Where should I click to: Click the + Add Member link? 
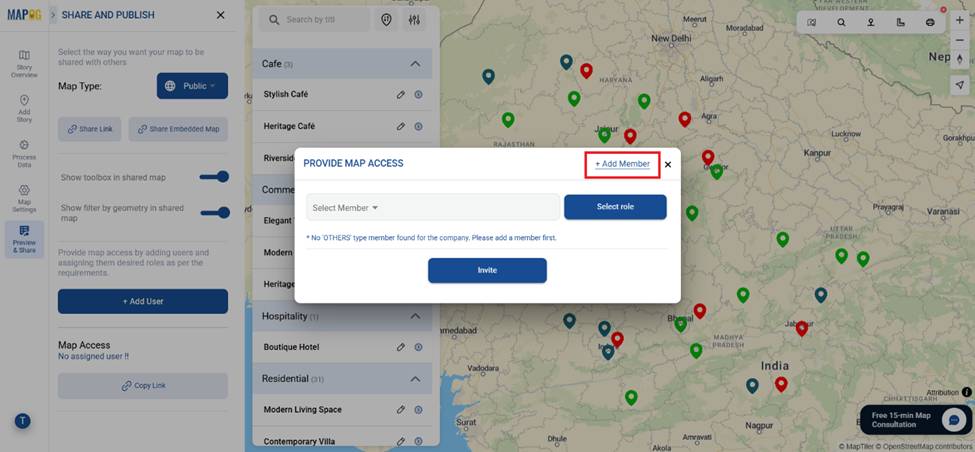pyautogui.click(x=622, y=164)
